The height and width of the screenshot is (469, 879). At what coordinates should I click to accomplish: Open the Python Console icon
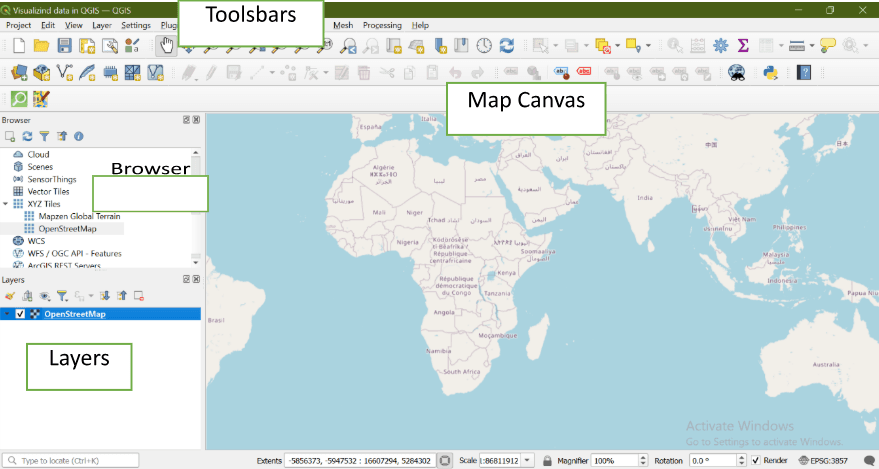point(770,72)
